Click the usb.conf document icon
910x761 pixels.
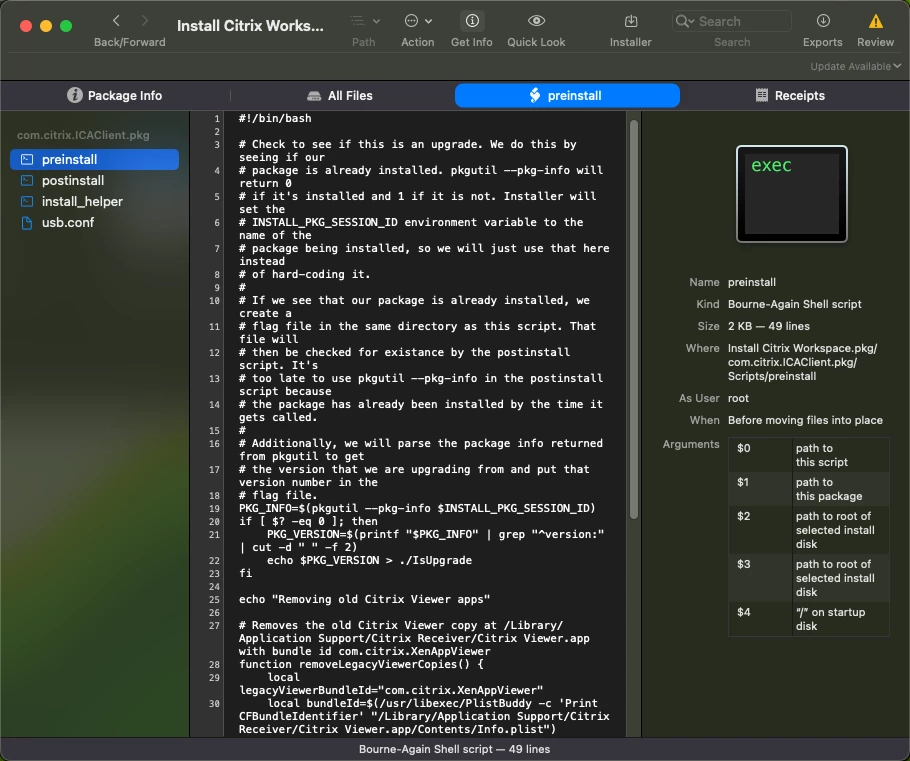(x=27, y=222)
